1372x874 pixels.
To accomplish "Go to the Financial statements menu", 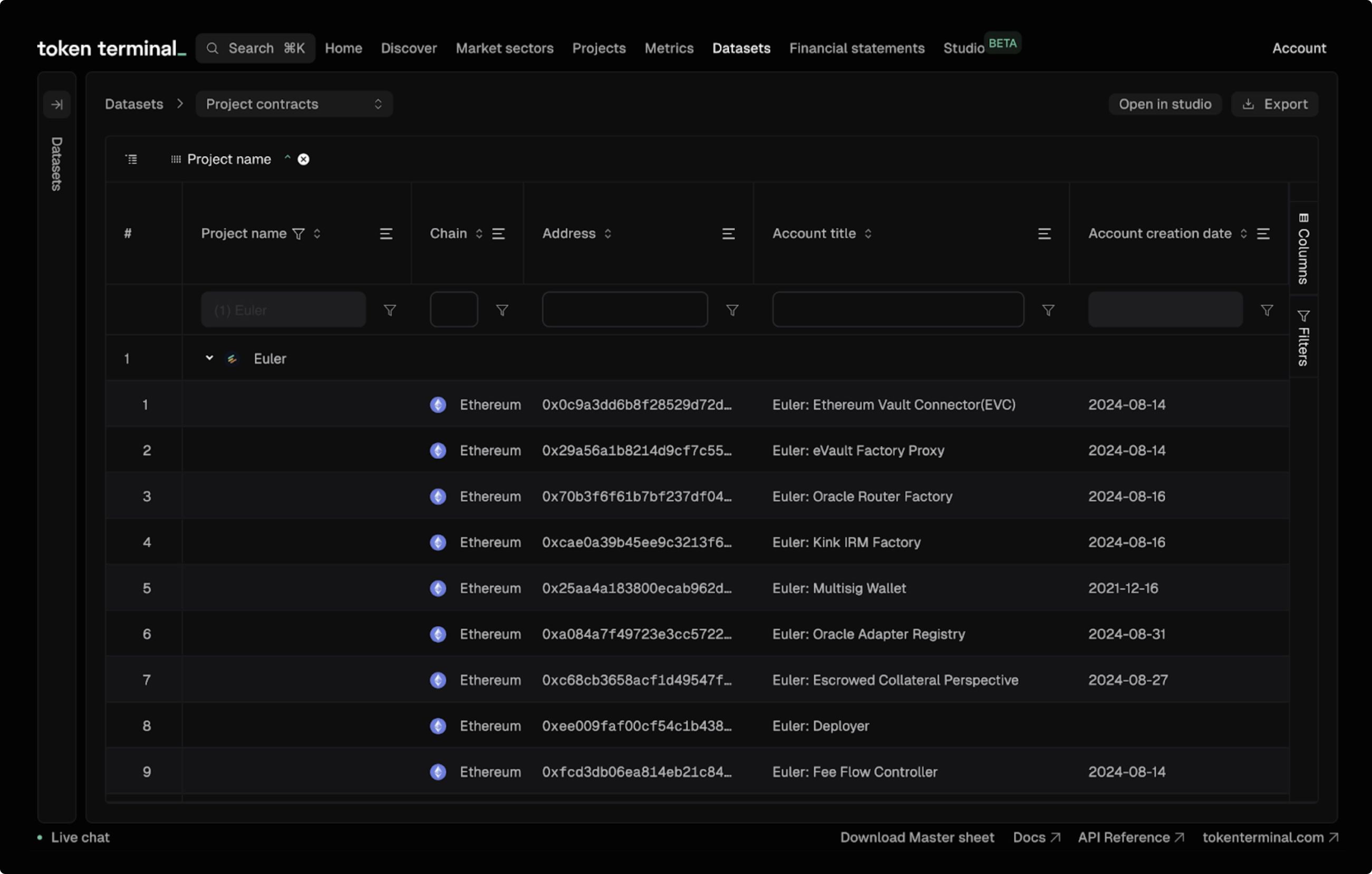I will pyautogui.click(x=856, y=48).
